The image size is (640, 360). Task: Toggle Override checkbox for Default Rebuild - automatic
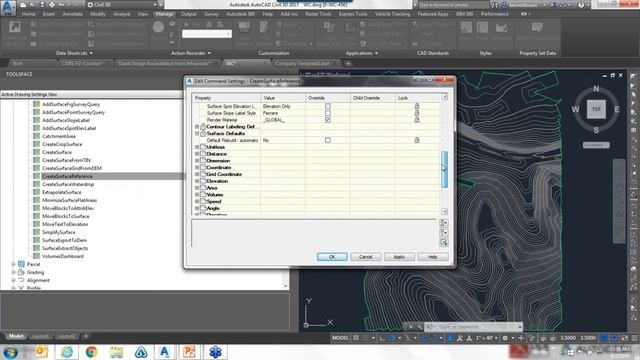[x=328, y=140]
